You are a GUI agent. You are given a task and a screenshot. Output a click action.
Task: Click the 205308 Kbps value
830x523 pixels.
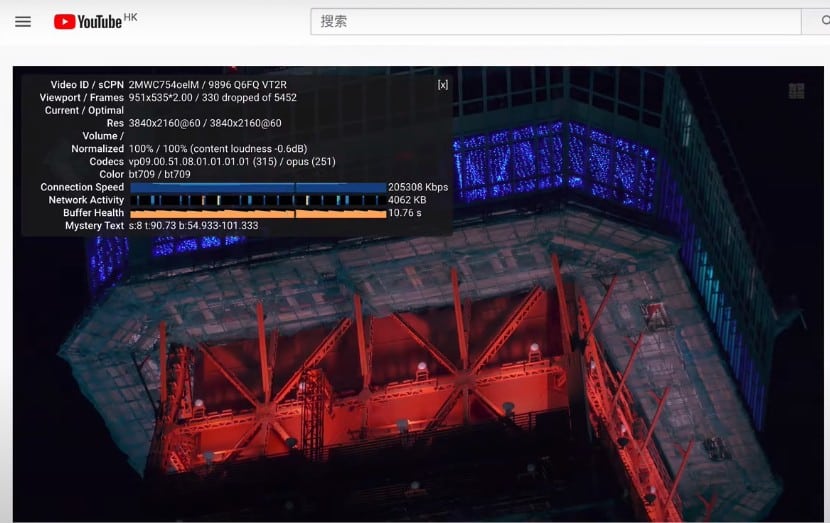pos(418,187)
